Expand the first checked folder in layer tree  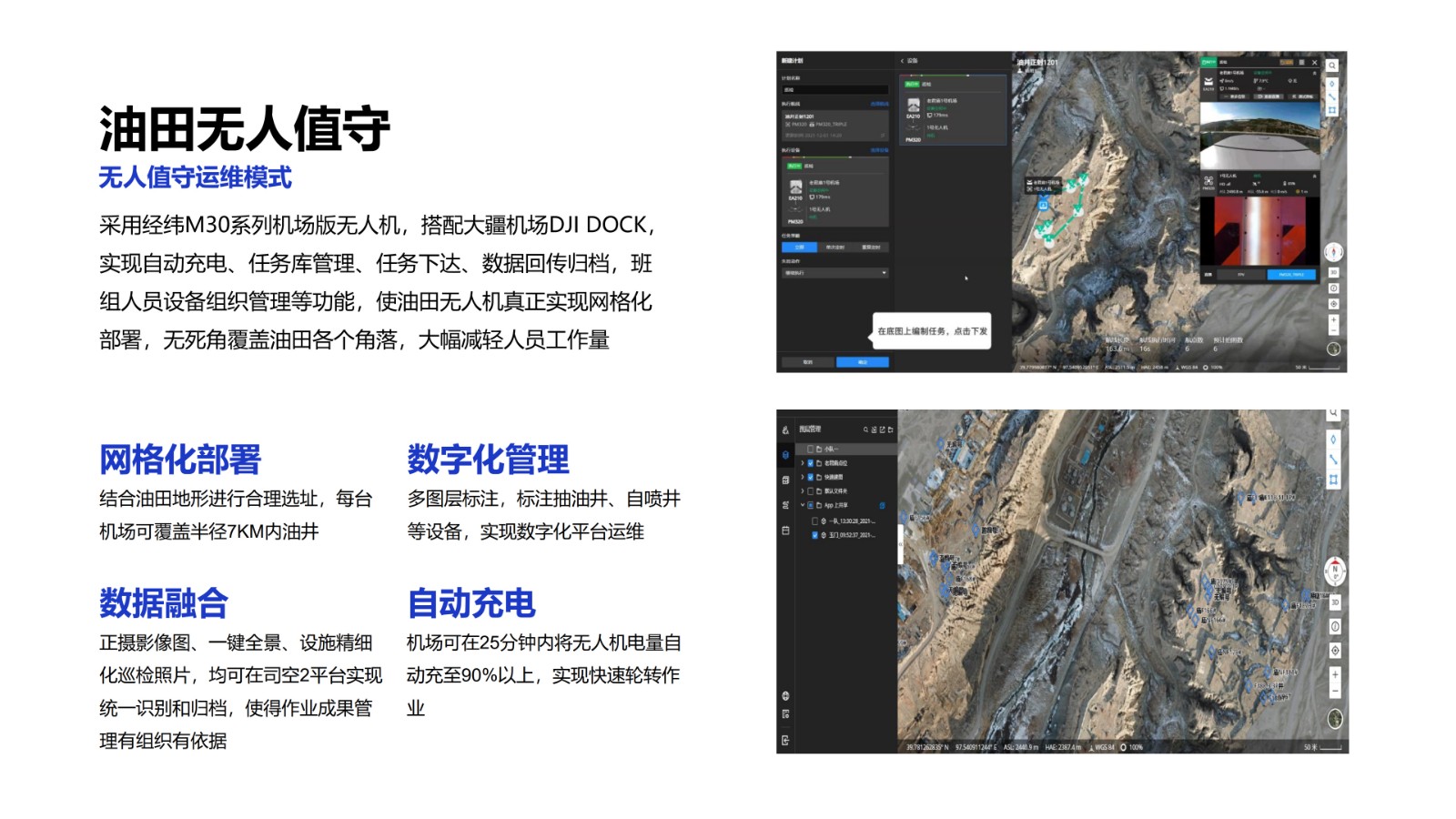tap(802, 463)
